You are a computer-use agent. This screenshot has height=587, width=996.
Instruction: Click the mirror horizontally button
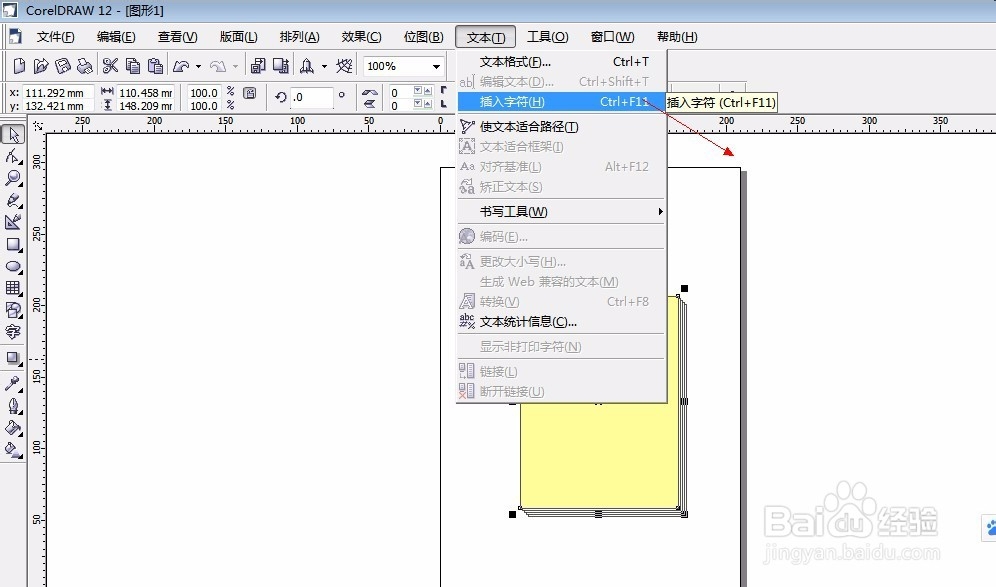369,92
